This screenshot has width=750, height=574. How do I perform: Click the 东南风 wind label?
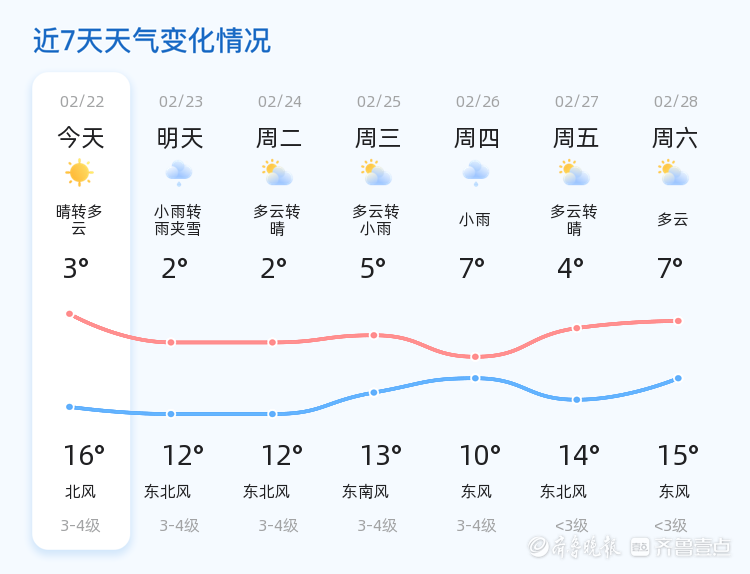click(365, 491)
